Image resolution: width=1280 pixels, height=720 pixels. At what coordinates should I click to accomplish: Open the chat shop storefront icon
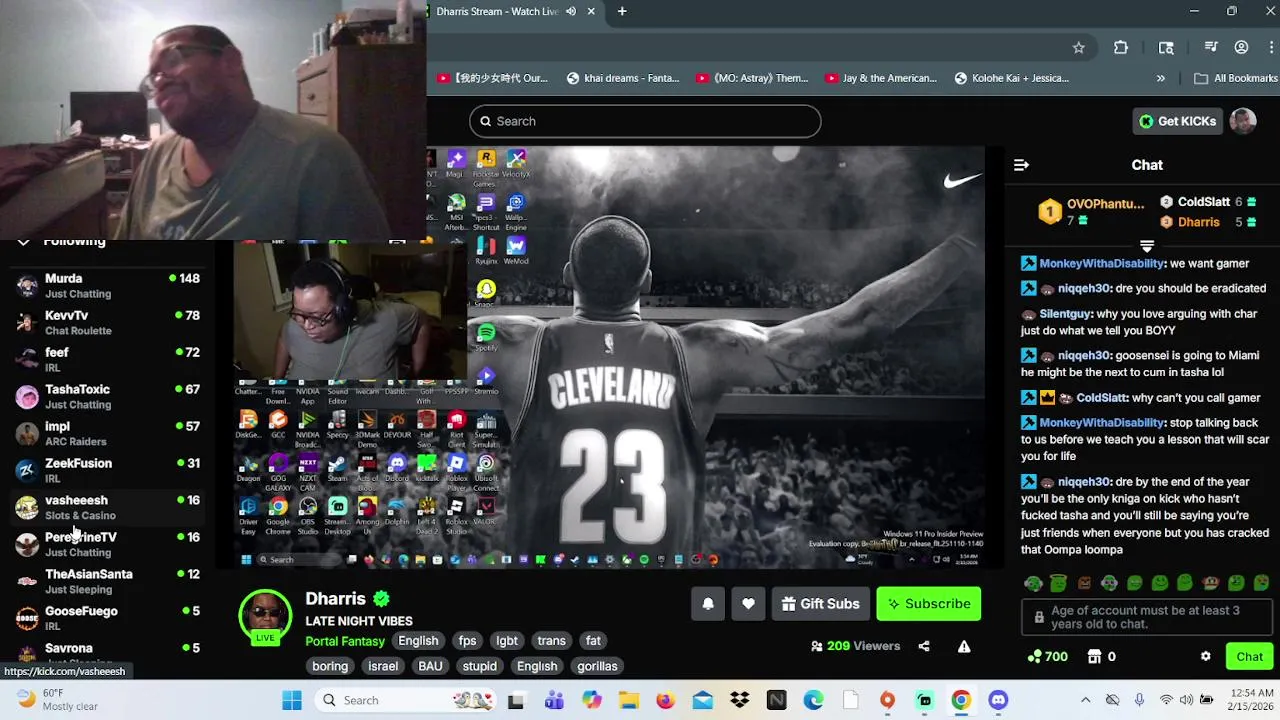click(x=1095, y=657)
